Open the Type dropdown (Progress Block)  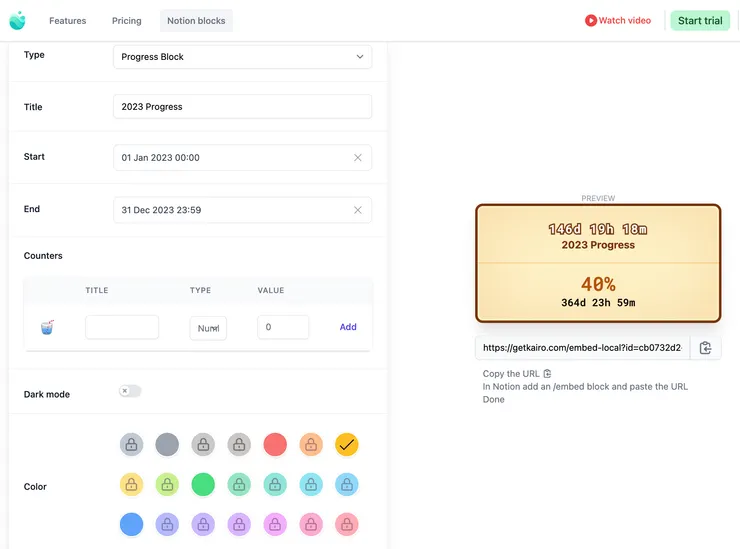243,57
